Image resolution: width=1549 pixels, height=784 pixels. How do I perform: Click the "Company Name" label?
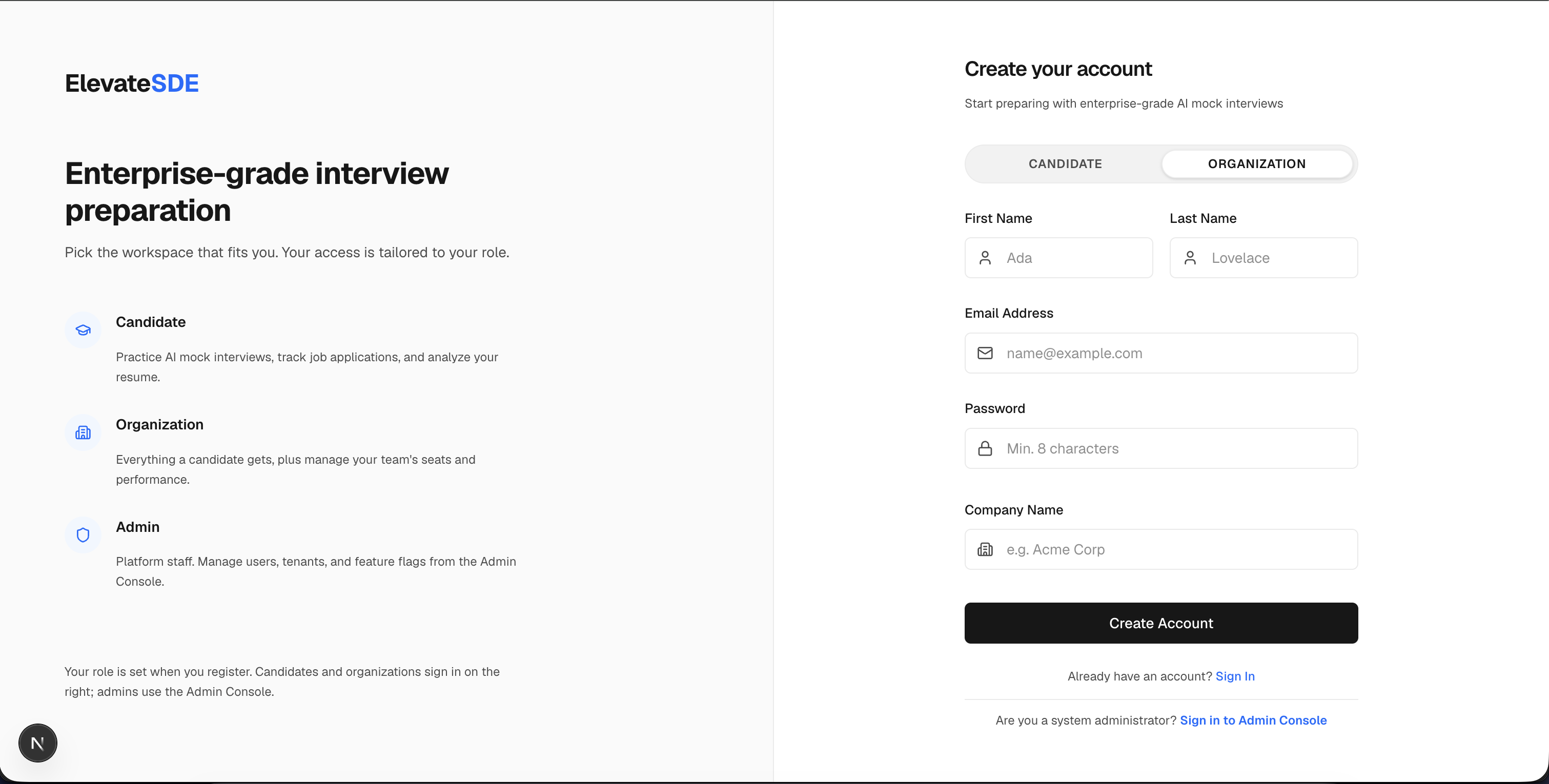click(x=1014, y=510)
